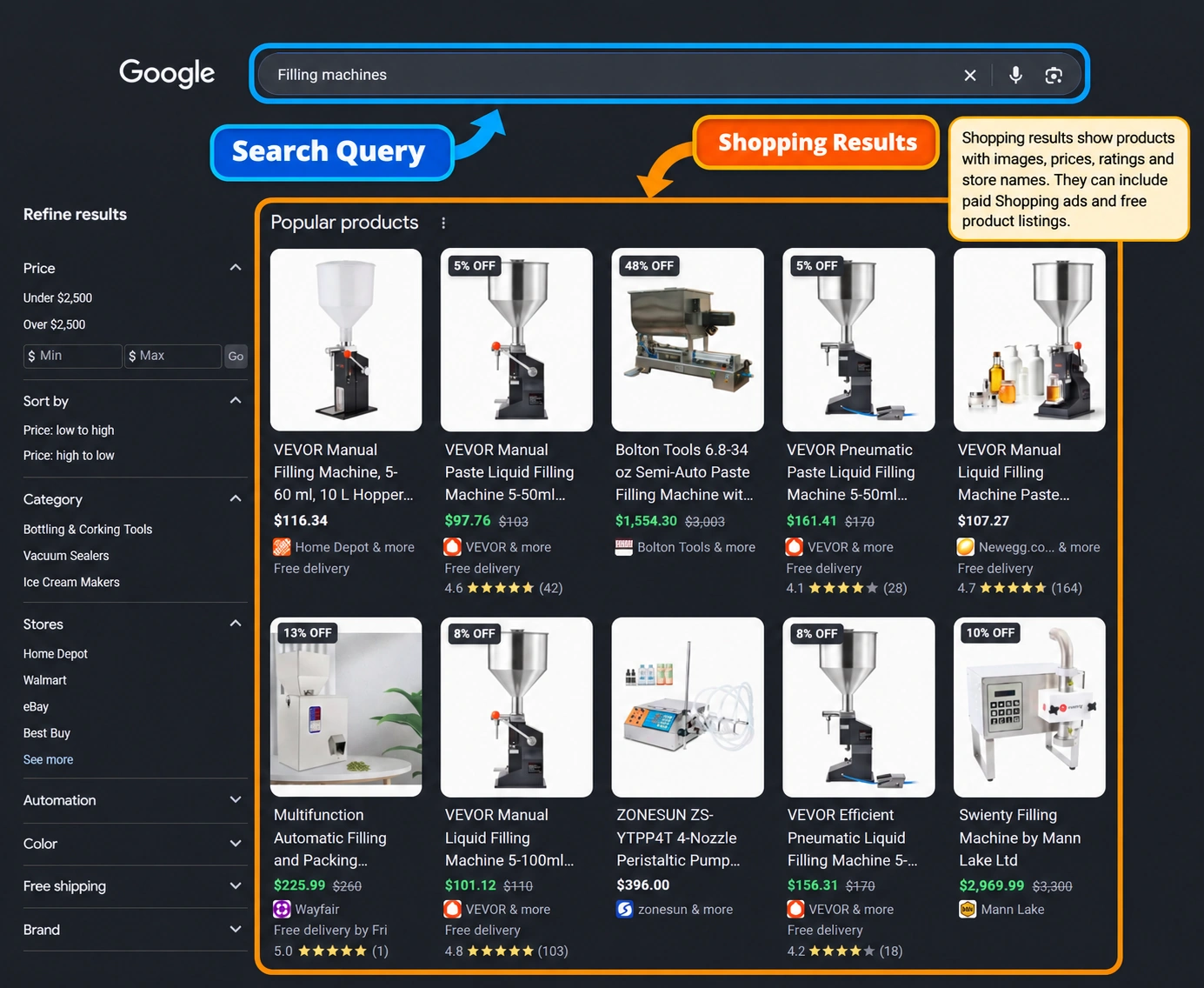
Task: Select the Vacuum Sealers category
Action: pos(66,555)
